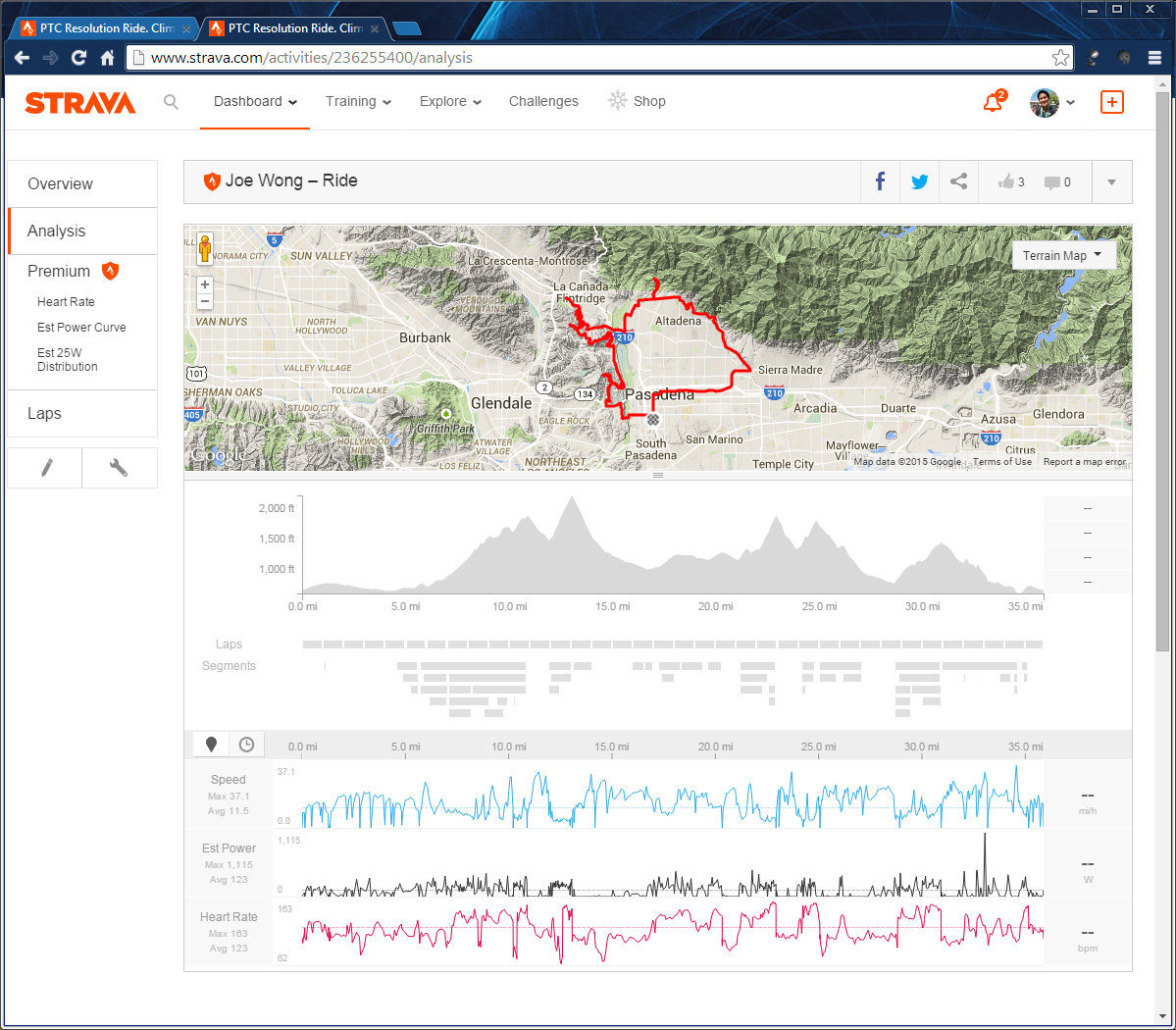Open the notifications bell icon

pos(993,102)
